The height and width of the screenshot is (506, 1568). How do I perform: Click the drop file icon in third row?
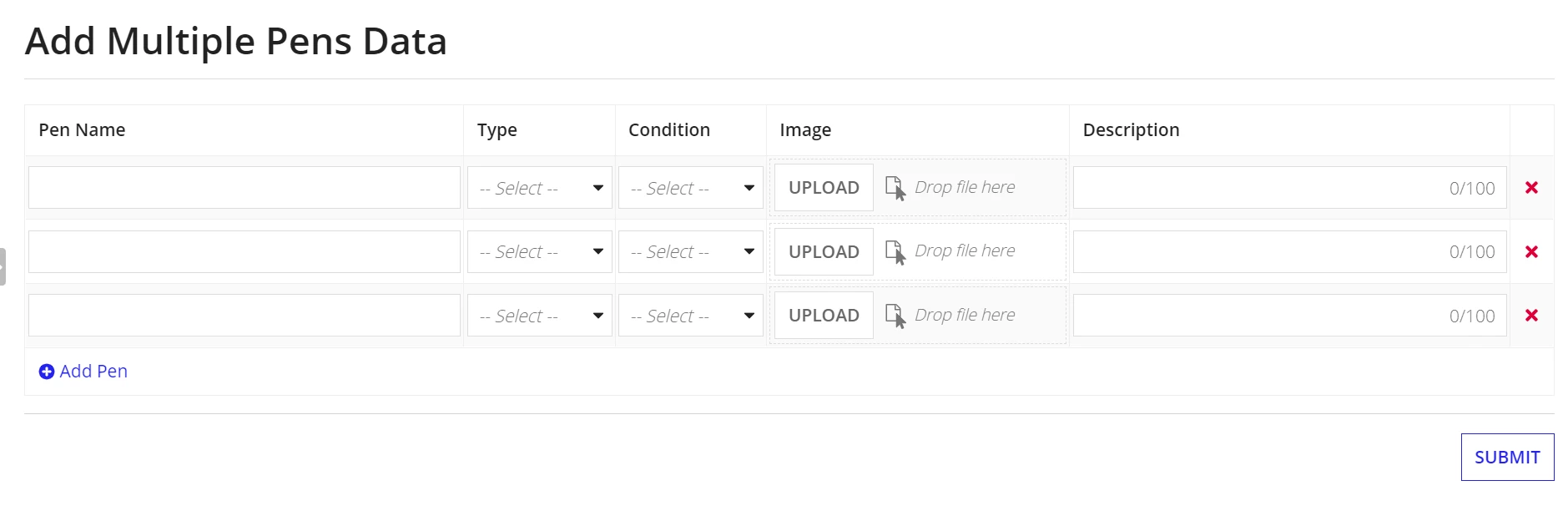click(895, 316)
